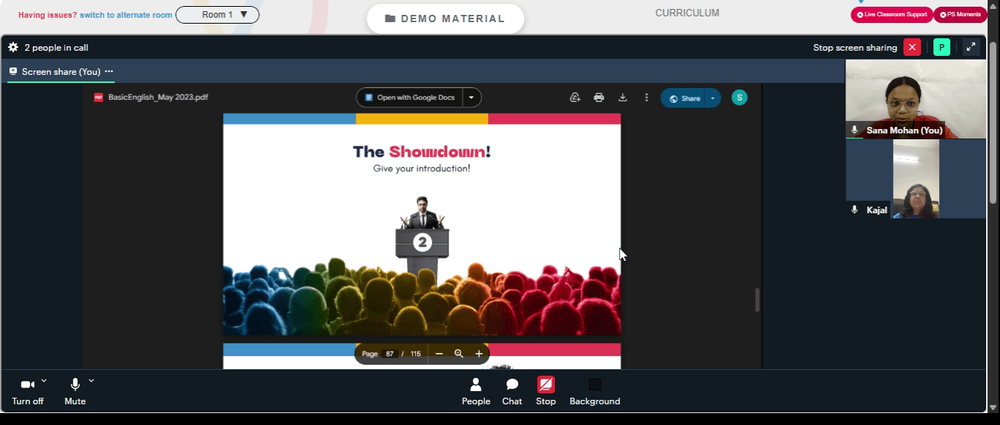Open the Chat panel

click(511, 391)
